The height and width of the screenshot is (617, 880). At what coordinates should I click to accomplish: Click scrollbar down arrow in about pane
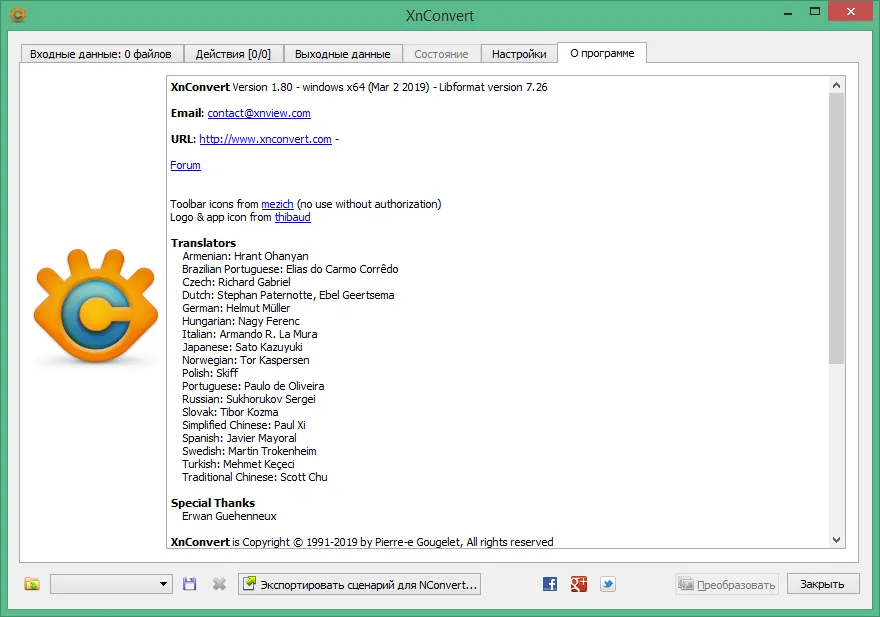click(x=836, y=540)
